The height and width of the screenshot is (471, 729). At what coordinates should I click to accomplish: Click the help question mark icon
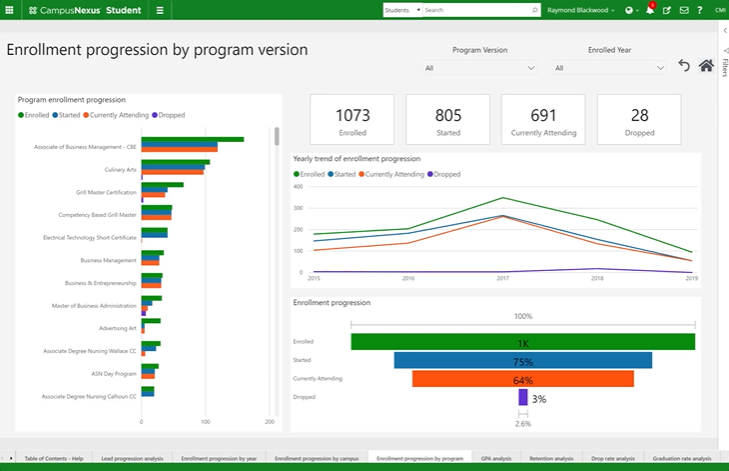pyautogui.click(x=700, y=10)
